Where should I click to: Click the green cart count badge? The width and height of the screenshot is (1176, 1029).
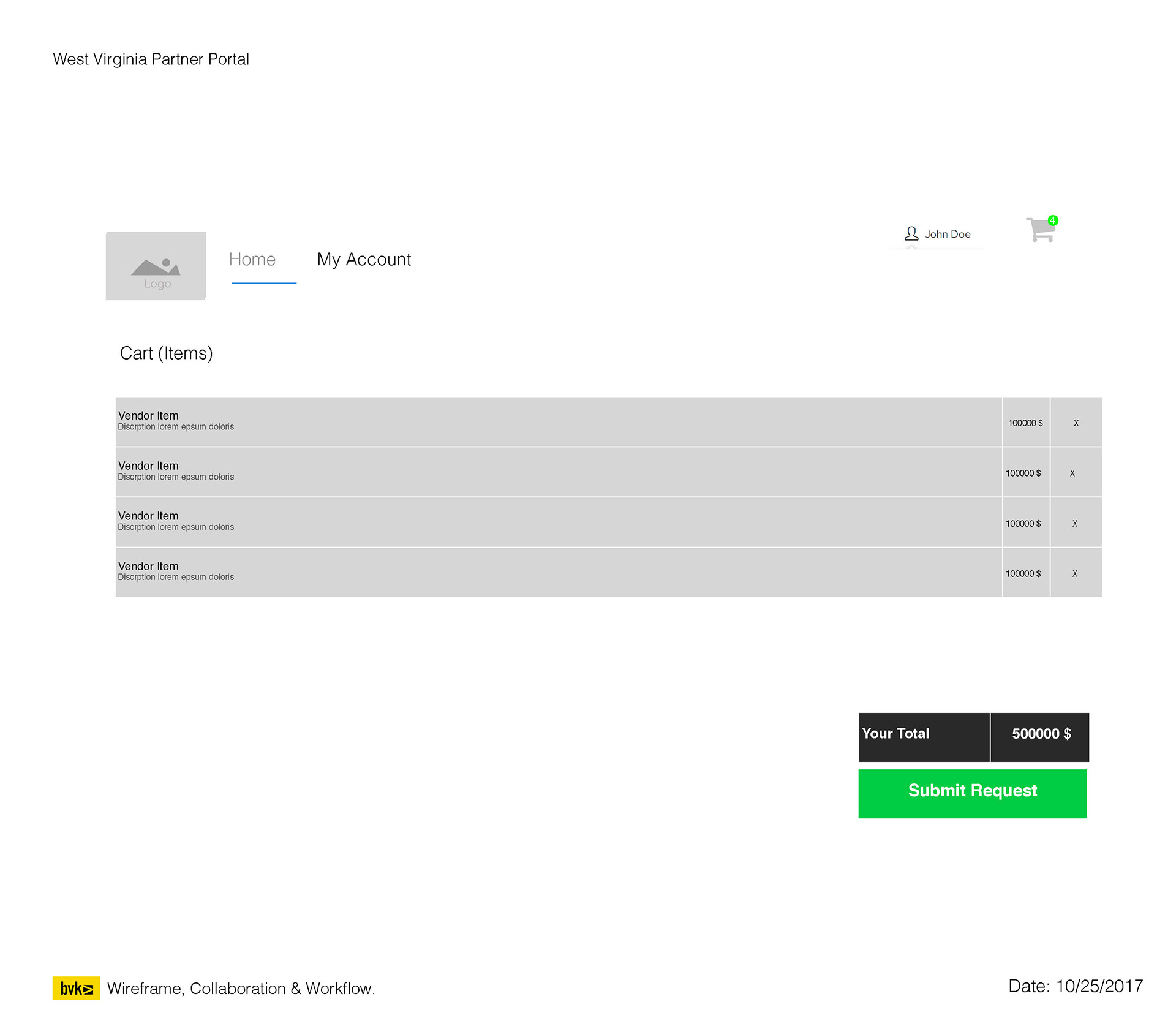(x=1053, y=221)
